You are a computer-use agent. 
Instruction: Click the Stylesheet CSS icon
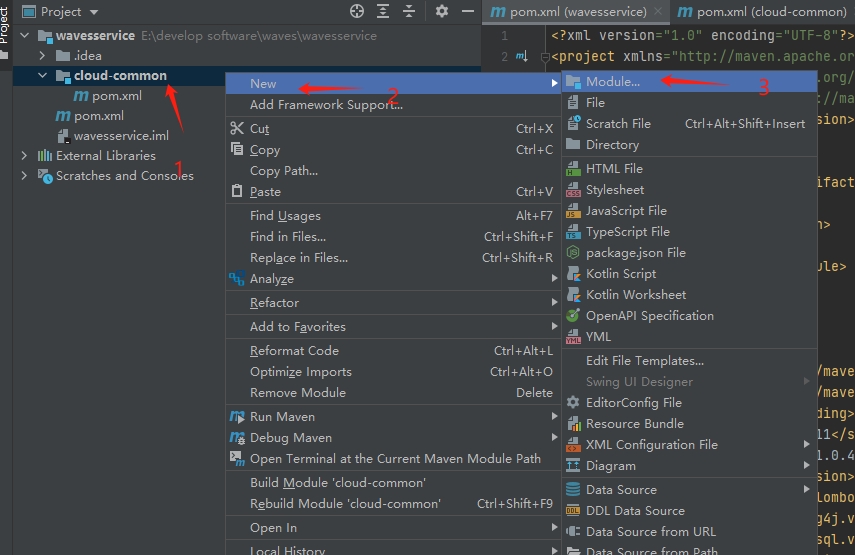coord(573,189)
